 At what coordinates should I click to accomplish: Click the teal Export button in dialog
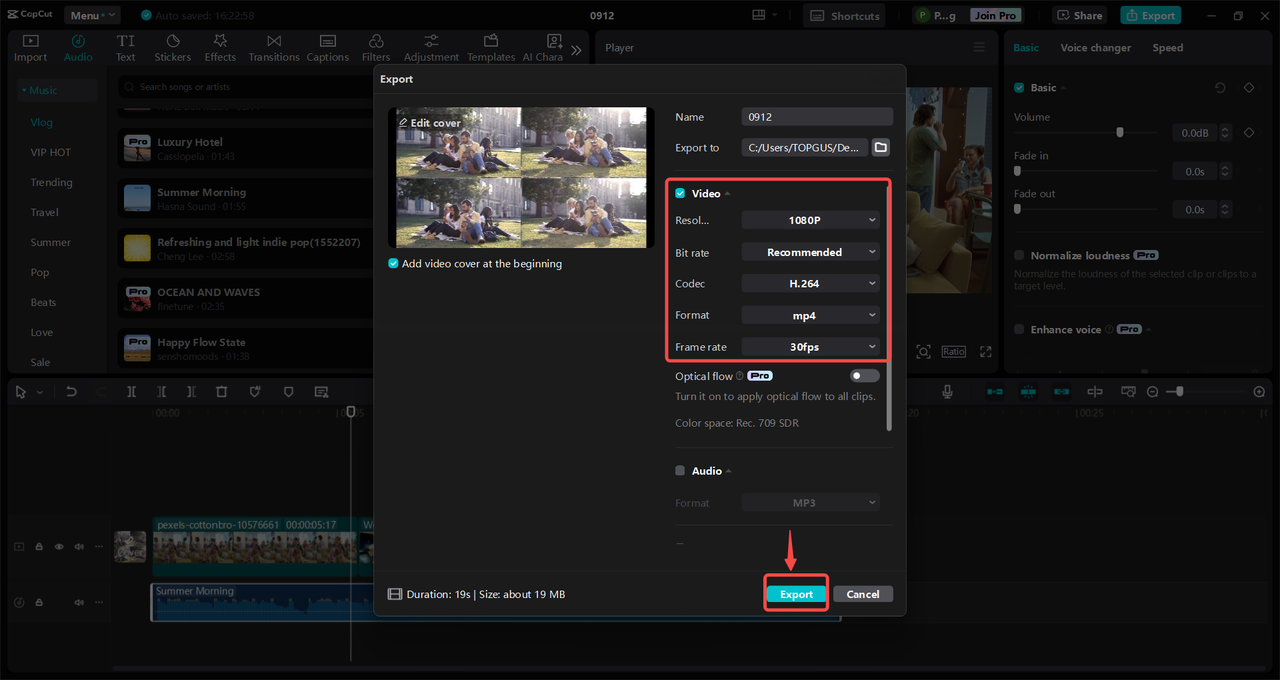click(x=797, y=594)
